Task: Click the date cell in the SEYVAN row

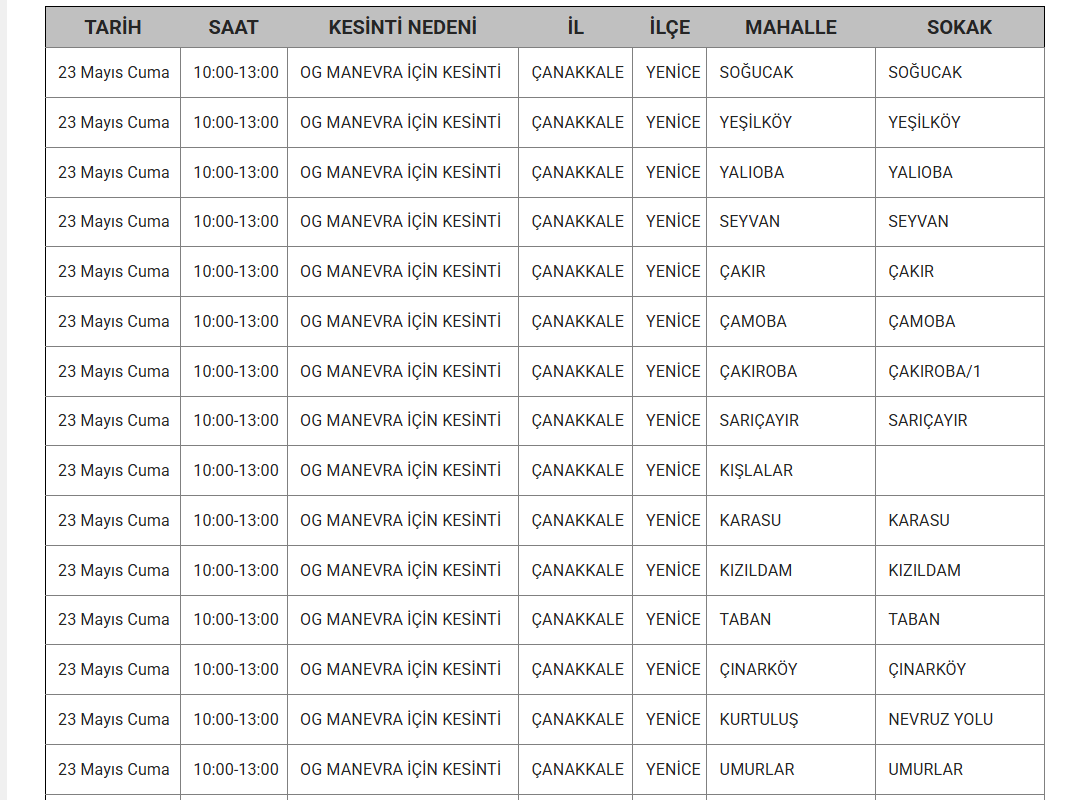Action: coord(113,221)
